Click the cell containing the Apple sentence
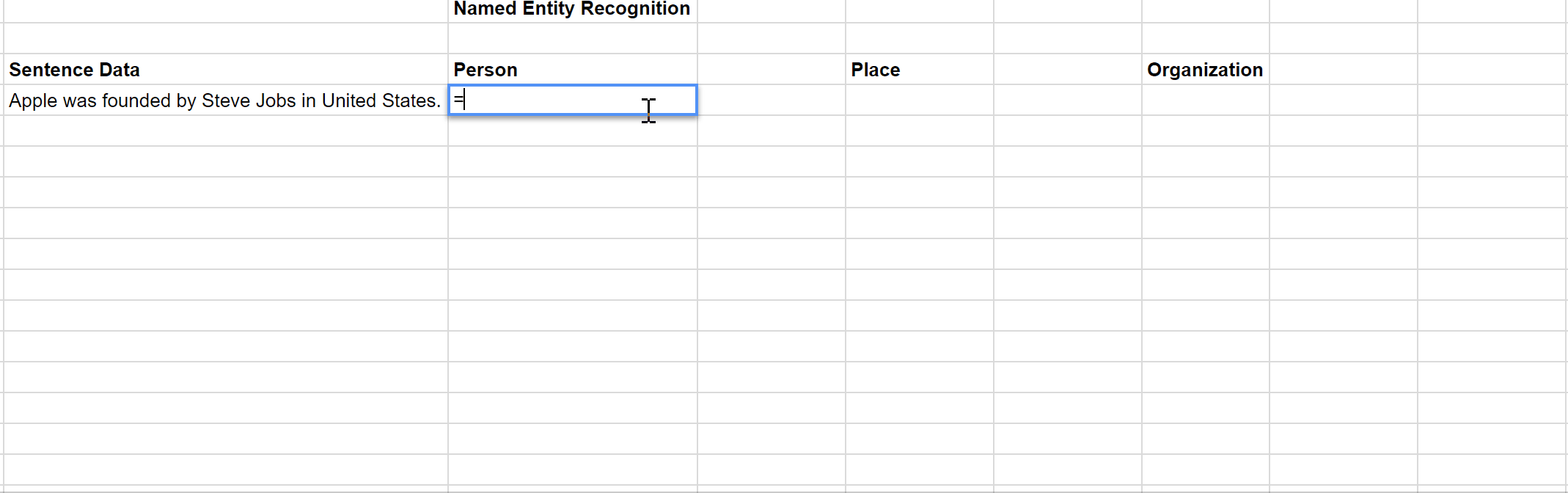 point(220,101)
